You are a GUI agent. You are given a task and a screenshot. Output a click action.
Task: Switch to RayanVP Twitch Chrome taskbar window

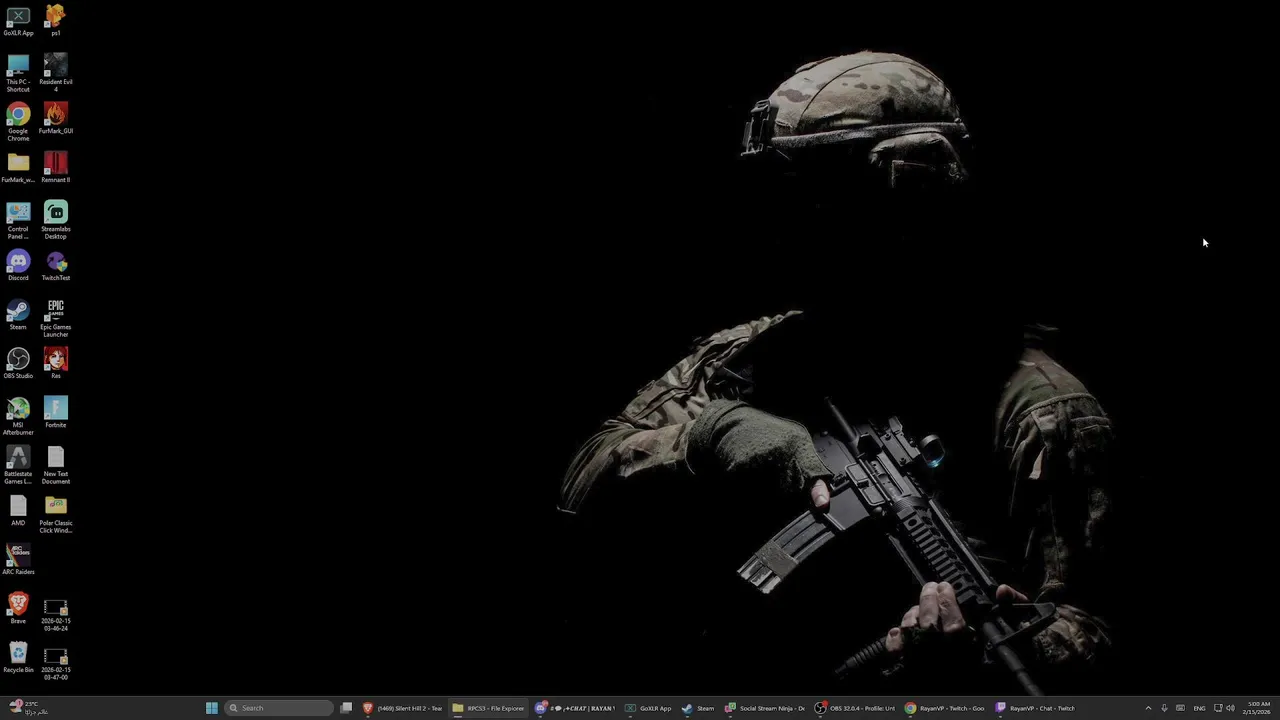coord(945,708)
